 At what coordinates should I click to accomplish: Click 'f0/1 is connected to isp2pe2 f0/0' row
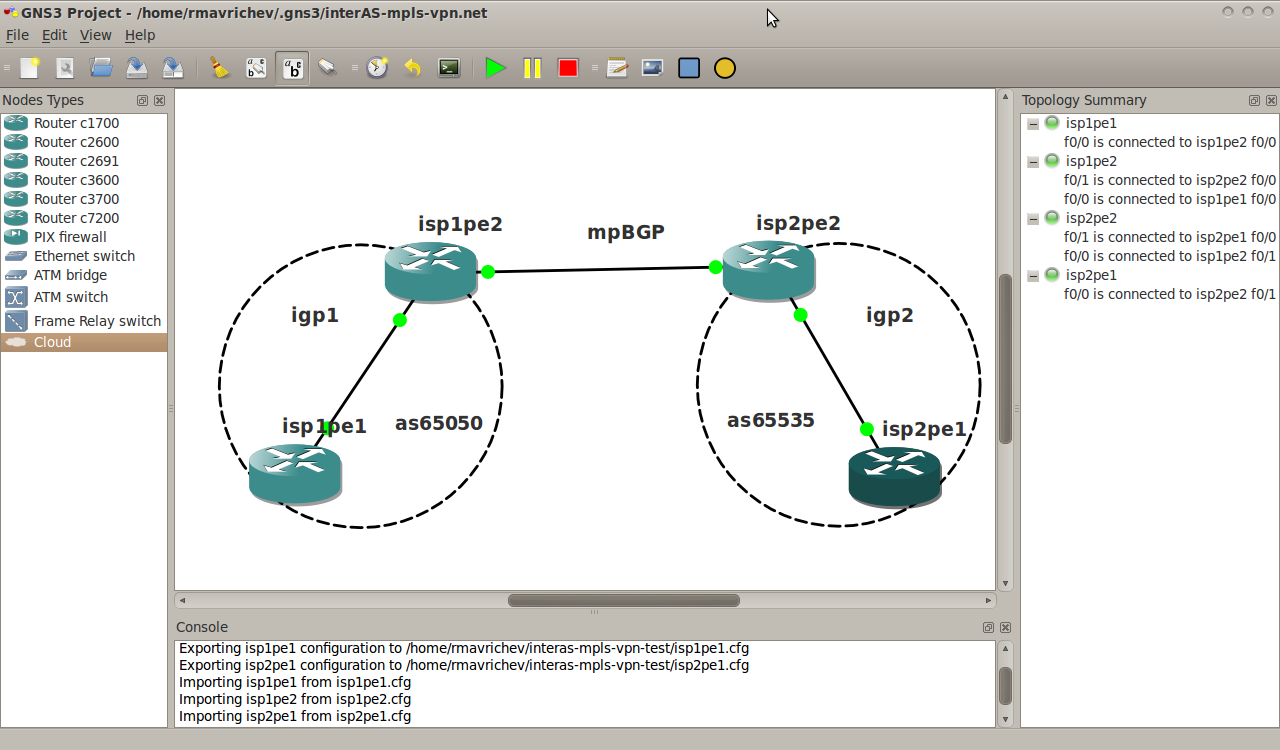point(1170,180)
